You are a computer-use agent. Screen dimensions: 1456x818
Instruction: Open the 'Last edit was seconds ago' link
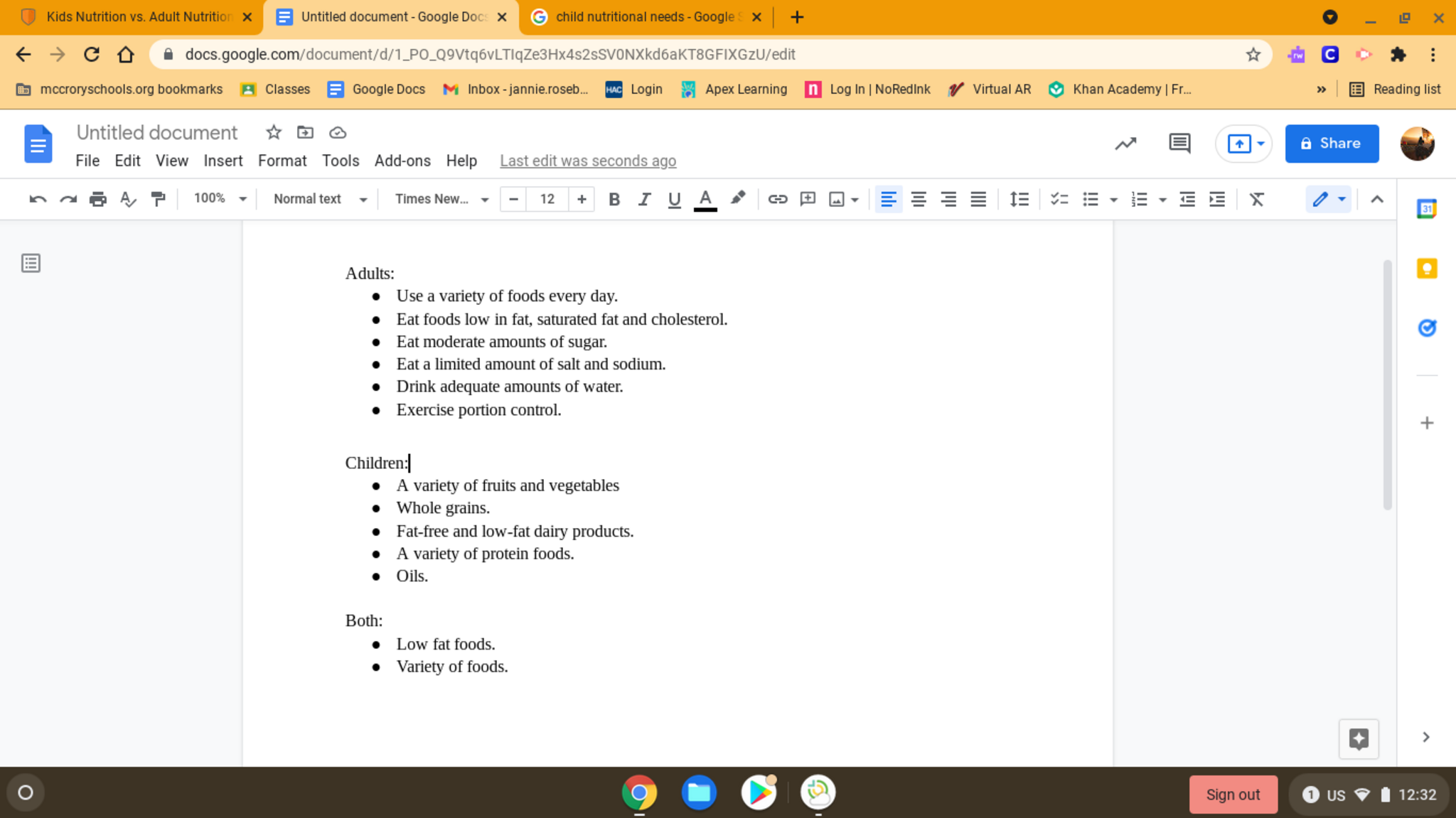point(587,161)
